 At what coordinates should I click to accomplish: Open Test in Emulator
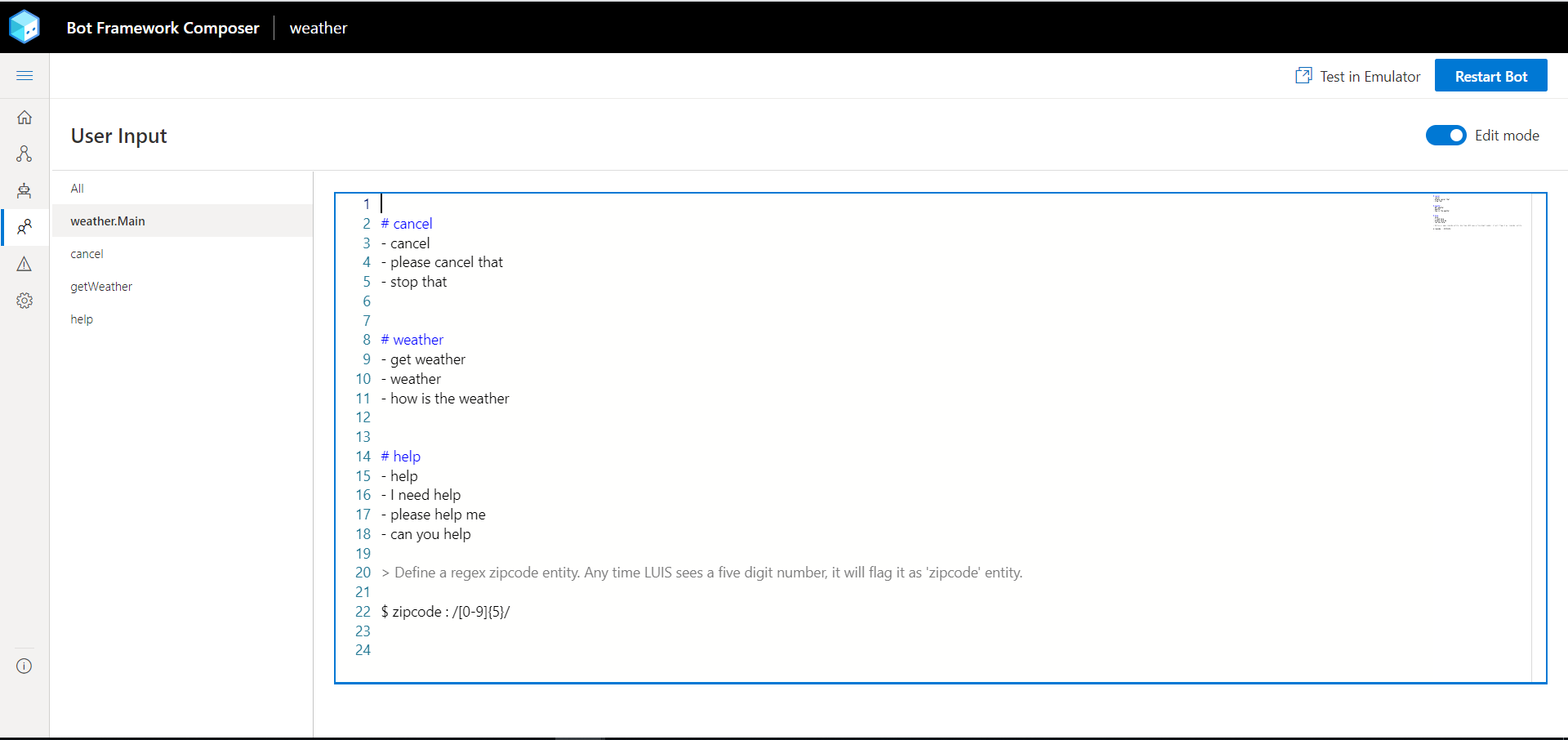1370,76
